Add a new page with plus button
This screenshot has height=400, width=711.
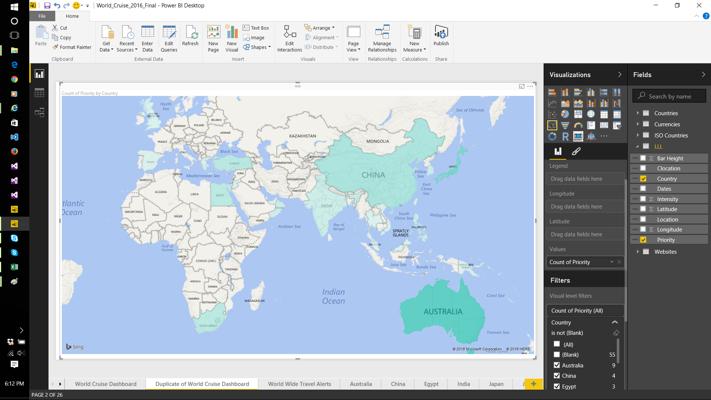(533, 384)
